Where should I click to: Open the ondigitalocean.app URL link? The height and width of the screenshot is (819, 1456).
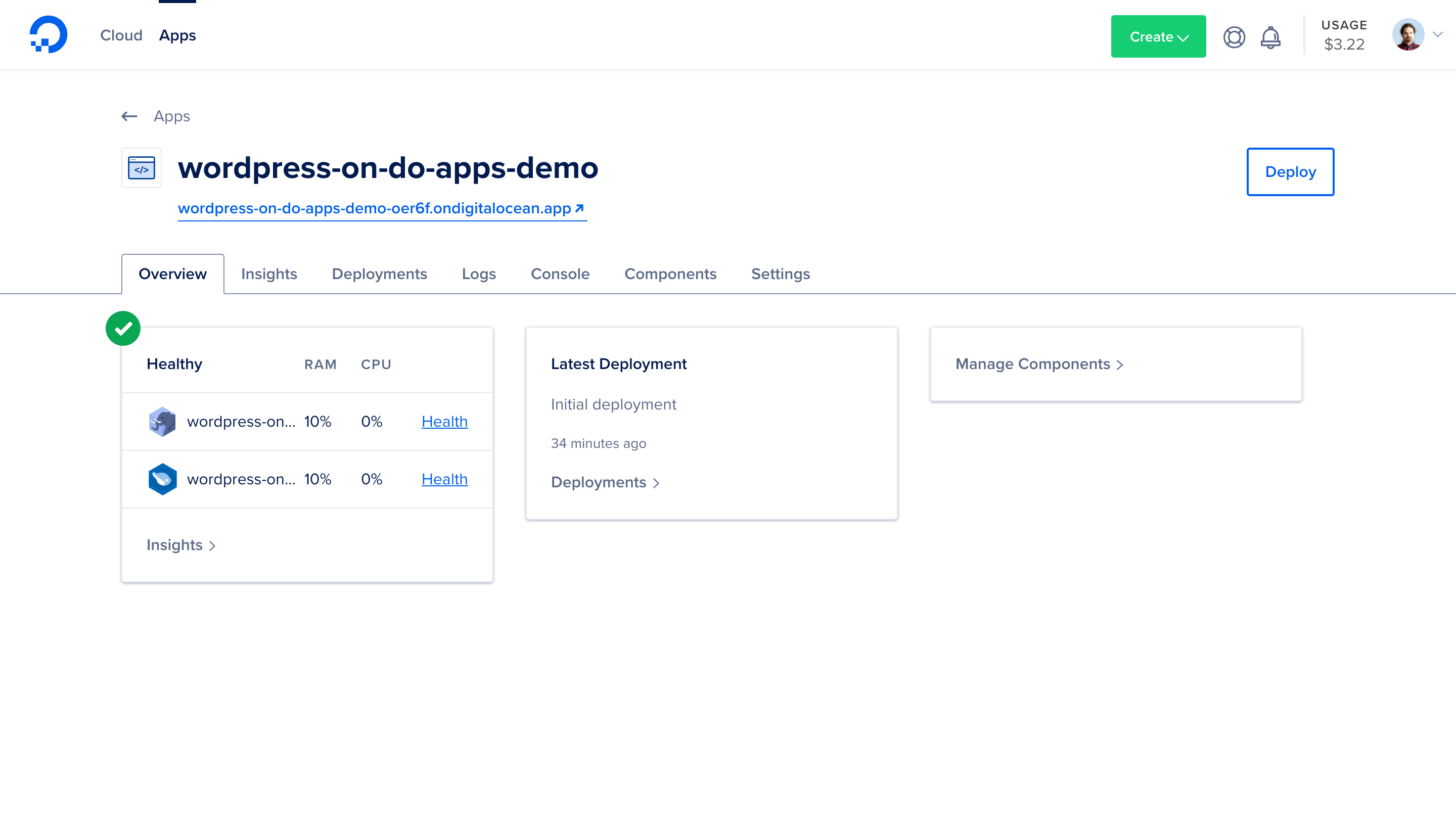click(382, 209)
